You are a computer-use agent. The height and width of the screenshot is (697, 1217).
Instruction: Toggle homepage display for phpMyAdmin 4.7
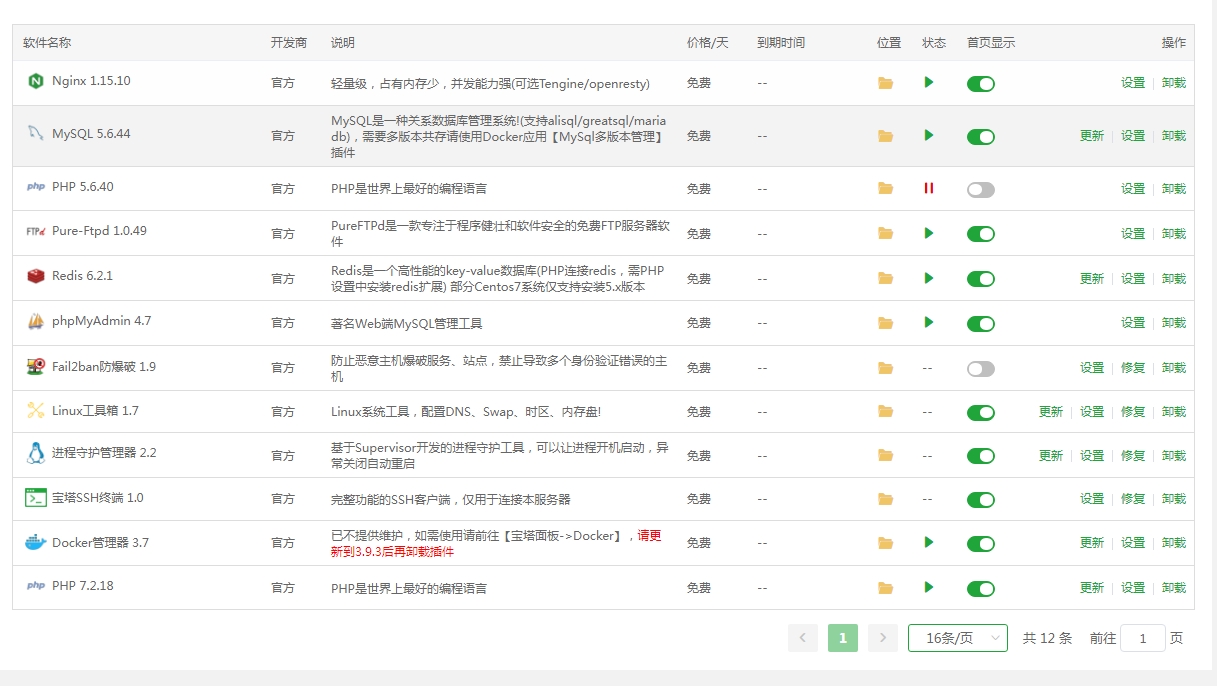coord(981,324)
